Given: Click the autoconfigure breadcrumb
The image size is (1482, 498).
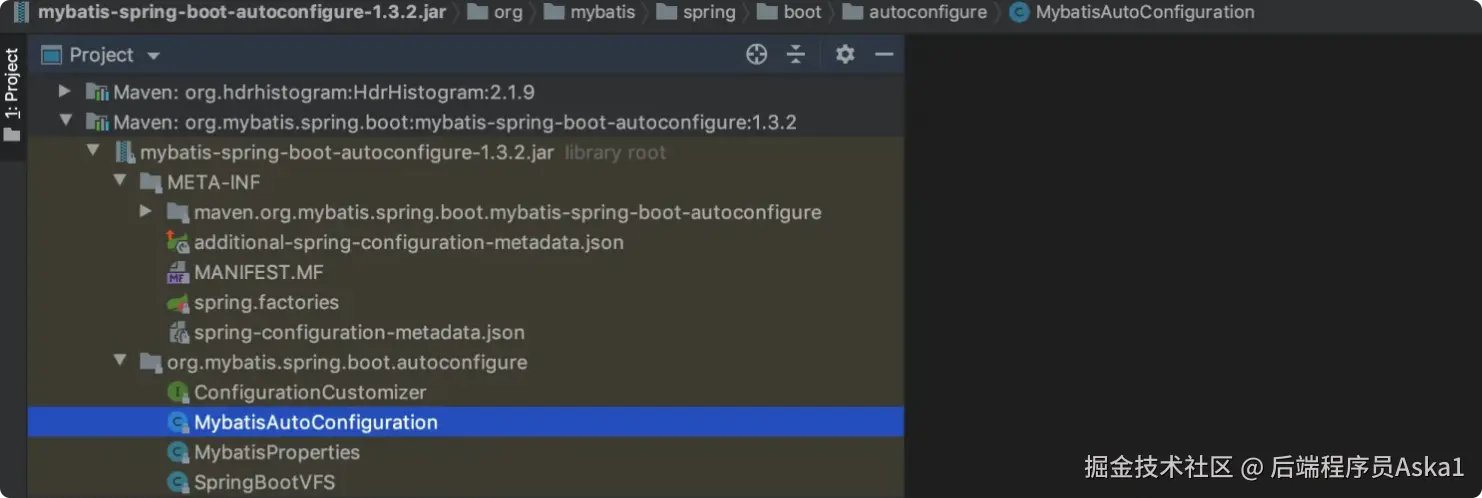Looking at the screenshot, I should (927, 13).
